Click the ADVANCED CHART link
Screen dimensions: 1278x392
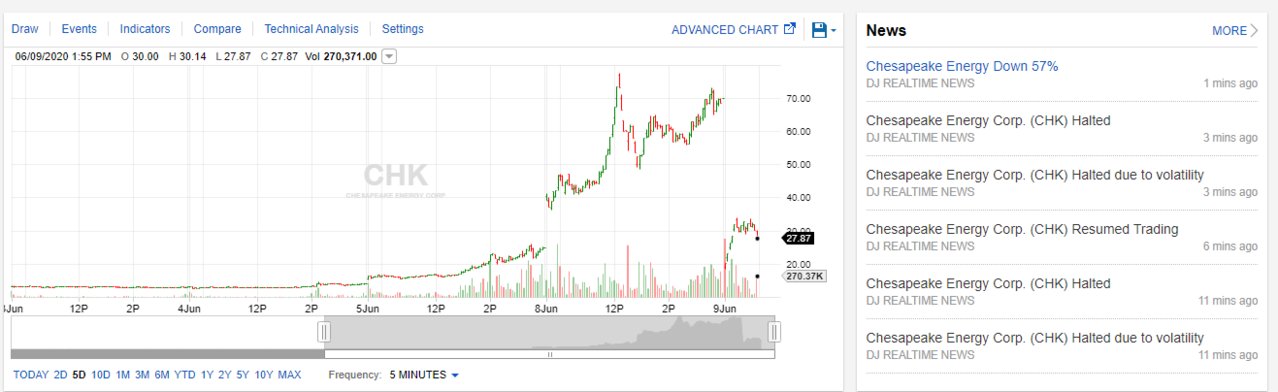(724, 30)
